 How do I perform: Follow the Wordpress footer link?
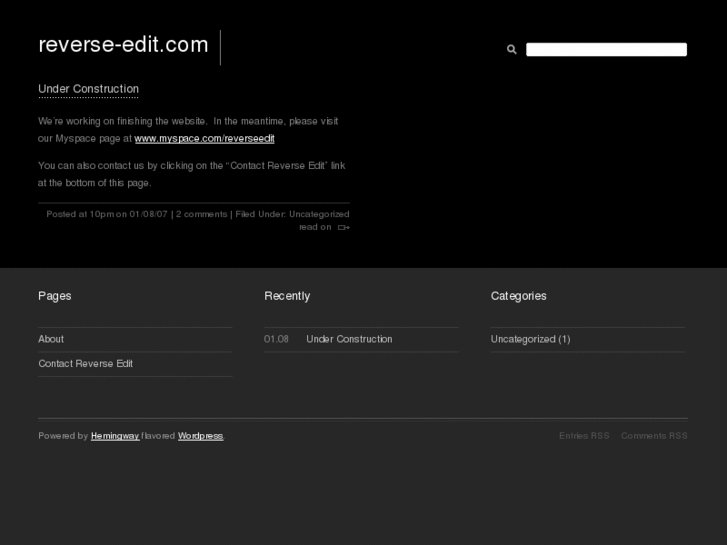(x=200, y=436)
